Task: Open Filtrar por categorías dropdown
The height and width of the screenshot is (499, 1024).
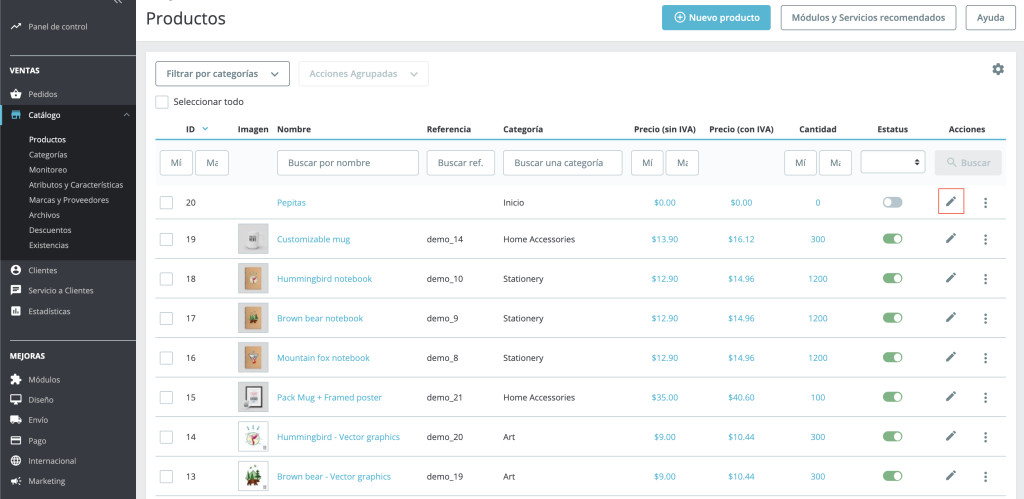Action: (x=222, y=74)
